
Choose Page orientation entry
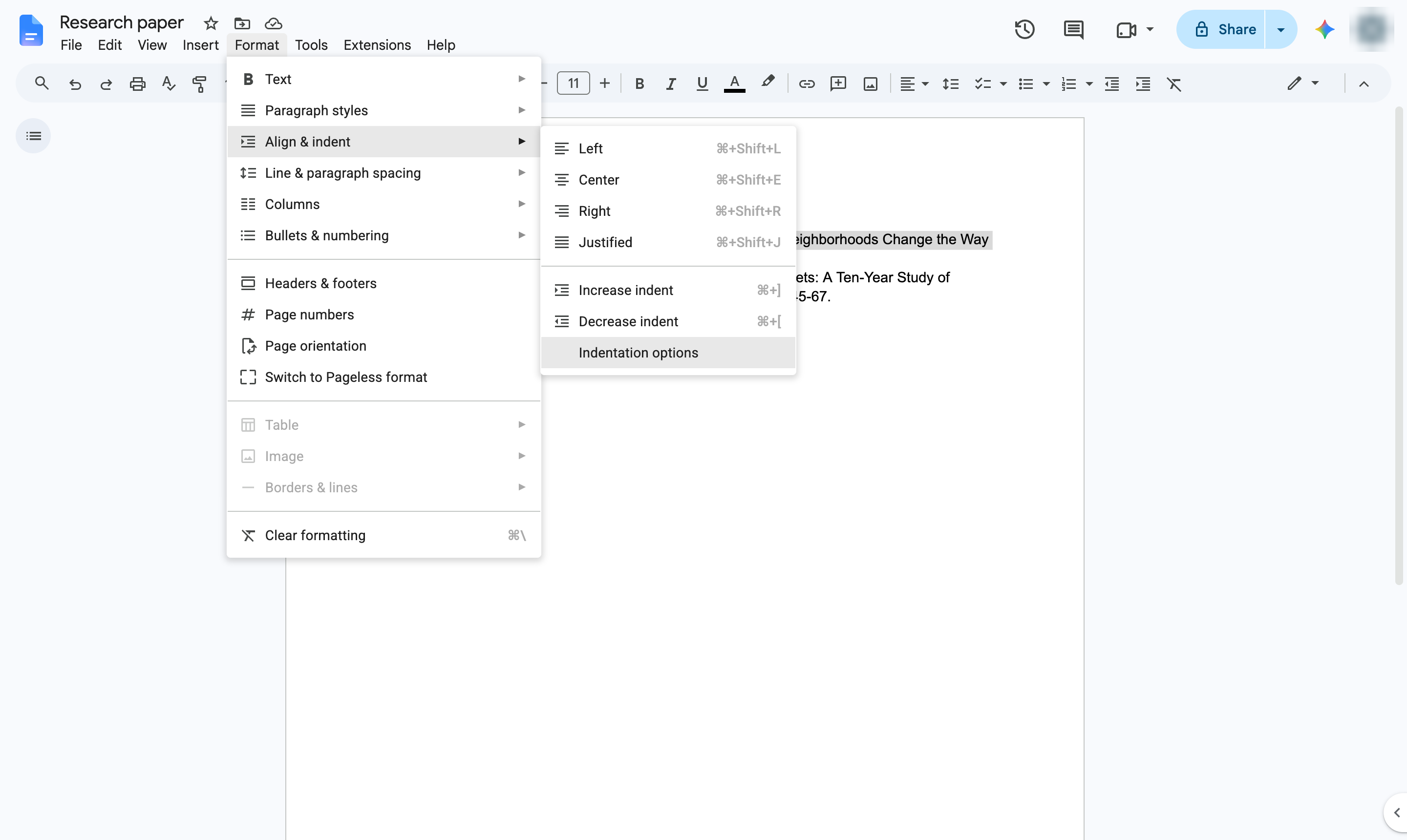coord(384,346)
